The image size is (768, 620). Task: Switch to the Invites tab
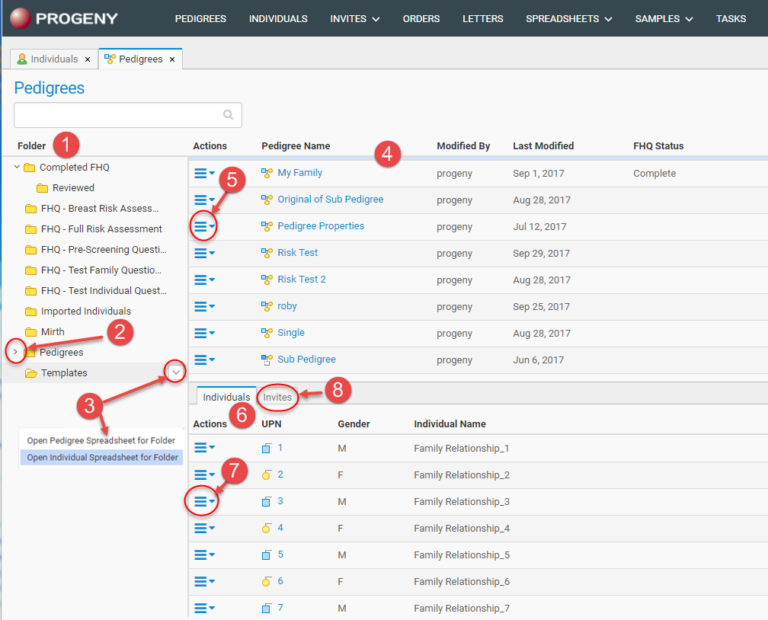(278, 398)
